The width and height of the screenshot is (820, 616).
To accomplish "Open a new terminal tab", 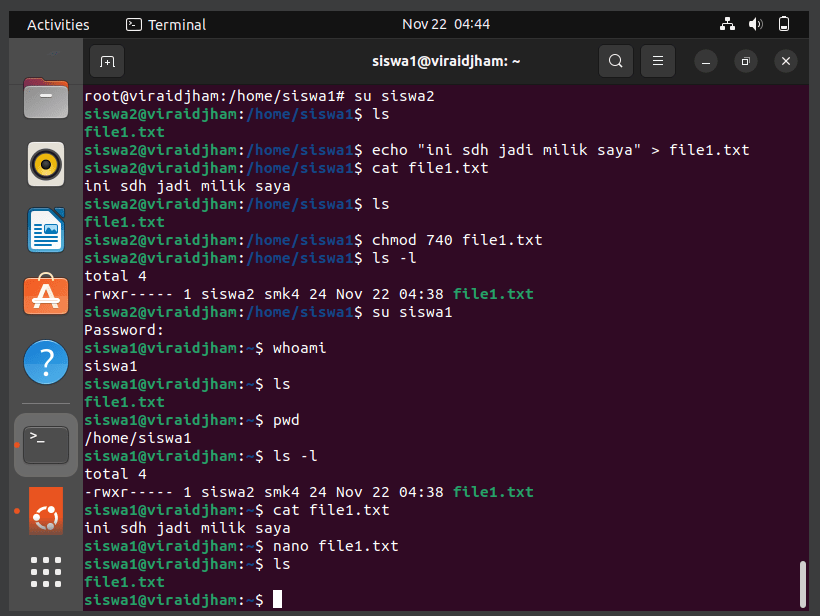I will click(107, 62).
